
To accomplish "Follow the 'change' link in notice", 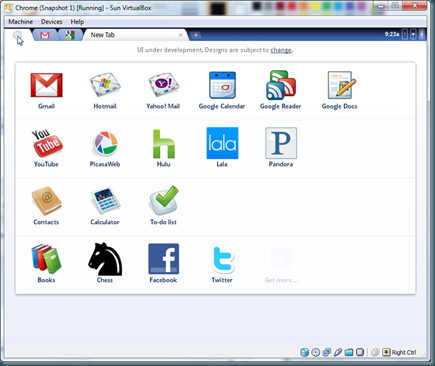I will point(281,50).
